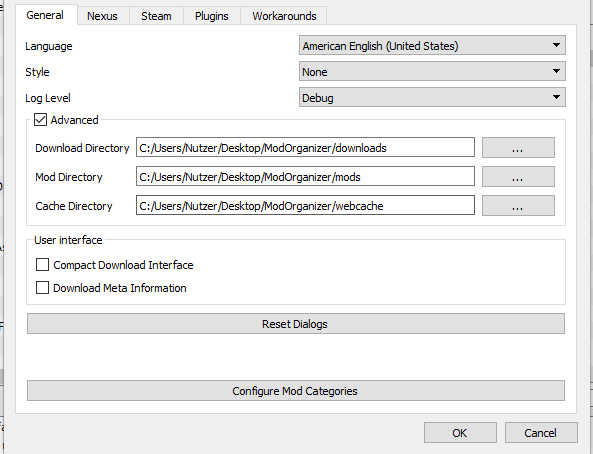Screen dimensions: 593x454
Task: Browse for Mod Directory with ... button
Action: coord(518,177)
